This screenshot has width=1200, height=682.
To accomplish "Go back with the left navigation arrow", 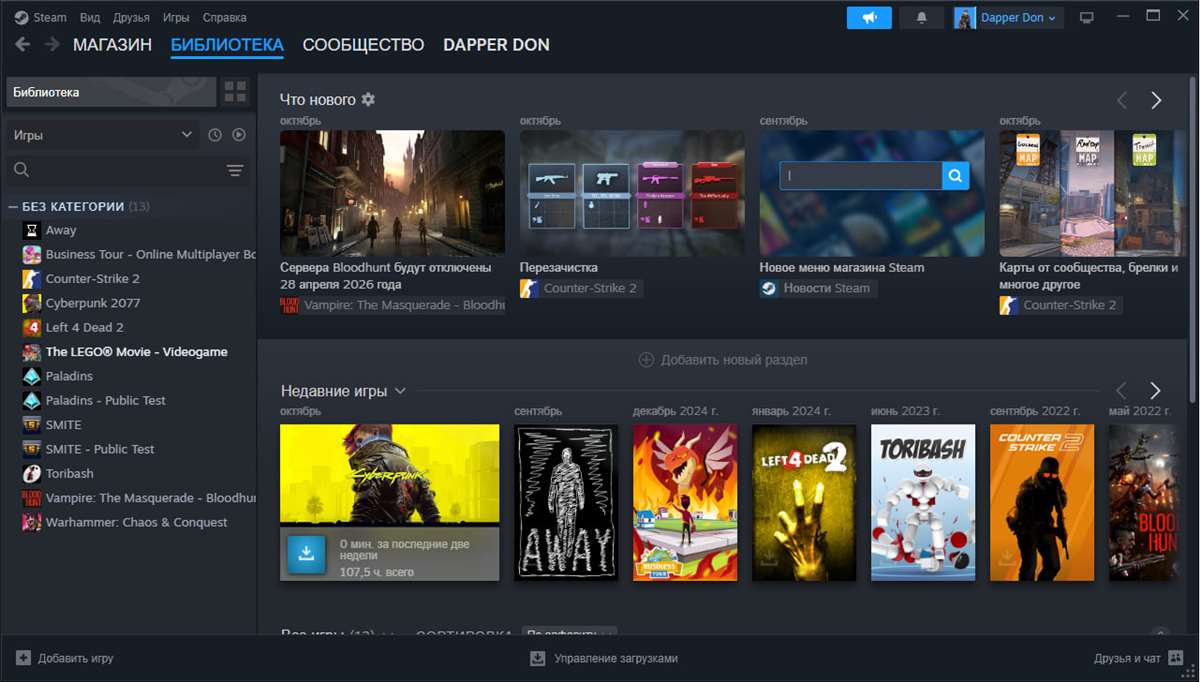I will coord(23,45).
